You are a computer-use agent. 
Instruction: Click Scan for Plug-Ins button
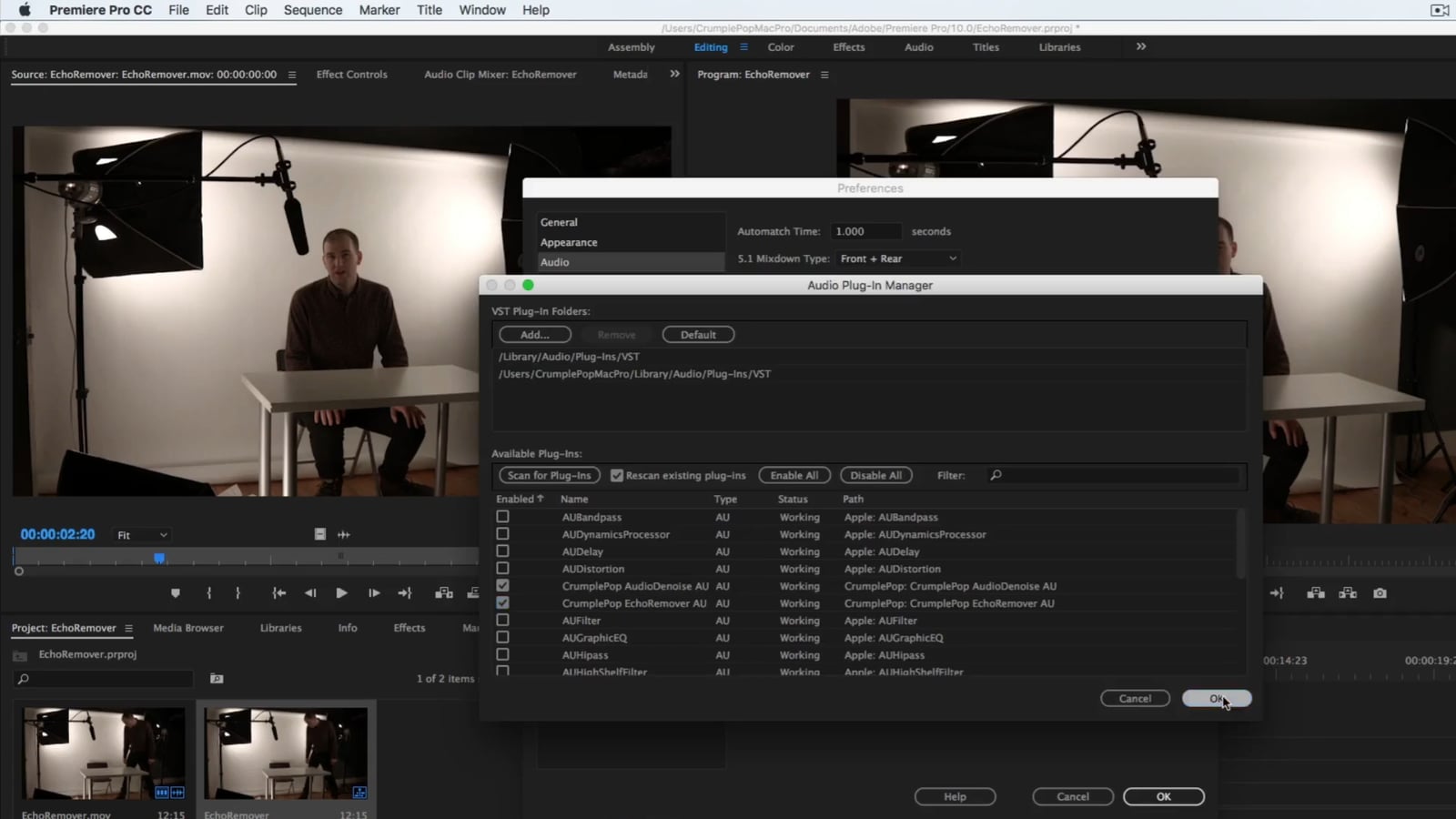(x=550, y=476)
